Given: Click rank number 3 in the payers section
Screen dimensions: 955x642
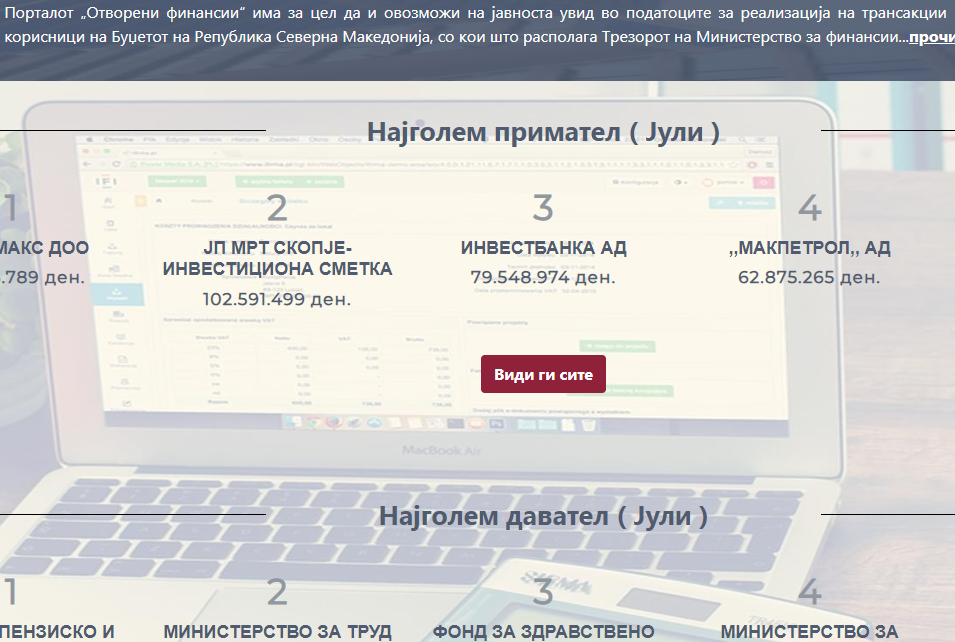Looking at the screenshot, I should tap(543, 593).
